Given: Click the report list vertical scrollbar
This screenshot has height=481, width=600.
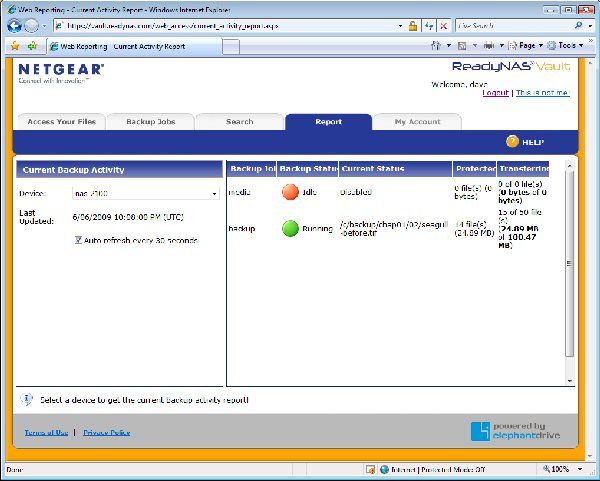Looking at the screenshot, I should [x=570, y=263].
